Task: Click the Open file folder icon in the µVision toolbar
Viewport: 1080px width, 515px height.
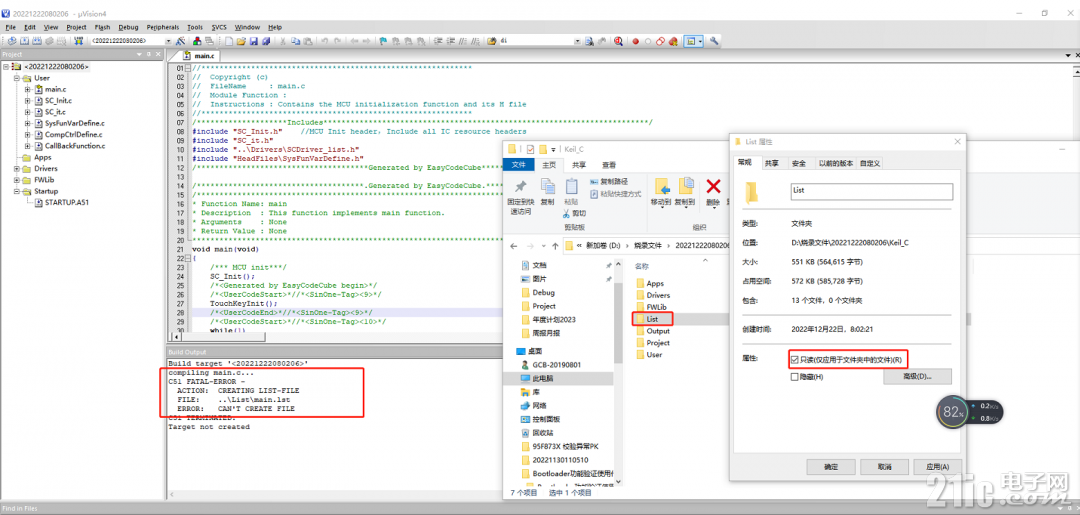Action: coord(241,41)
